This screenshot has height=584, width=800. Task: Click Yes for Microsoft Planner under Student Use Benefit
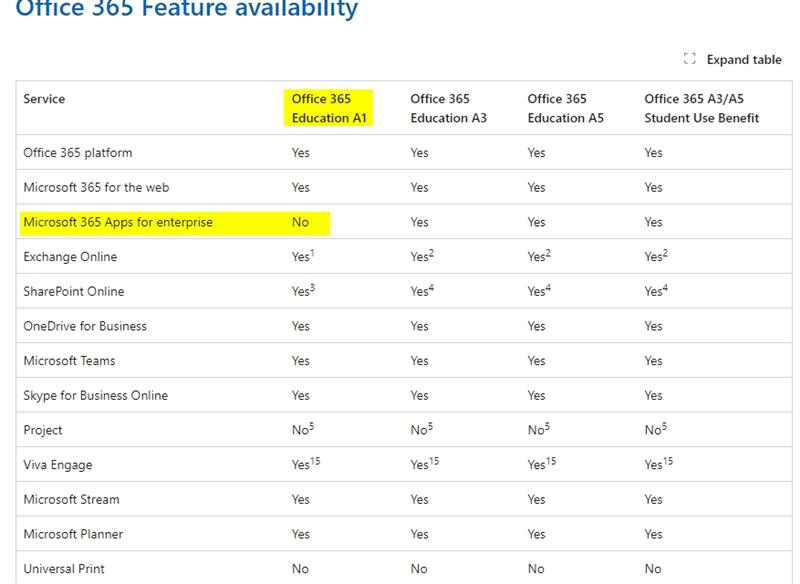(x=653, y=534)
